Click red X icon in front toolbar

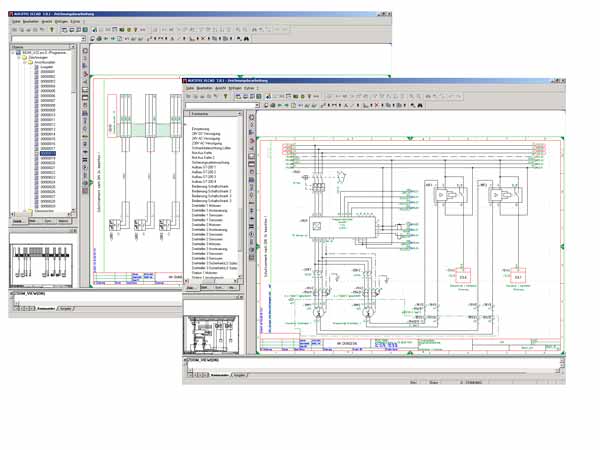tap(377, 105)
